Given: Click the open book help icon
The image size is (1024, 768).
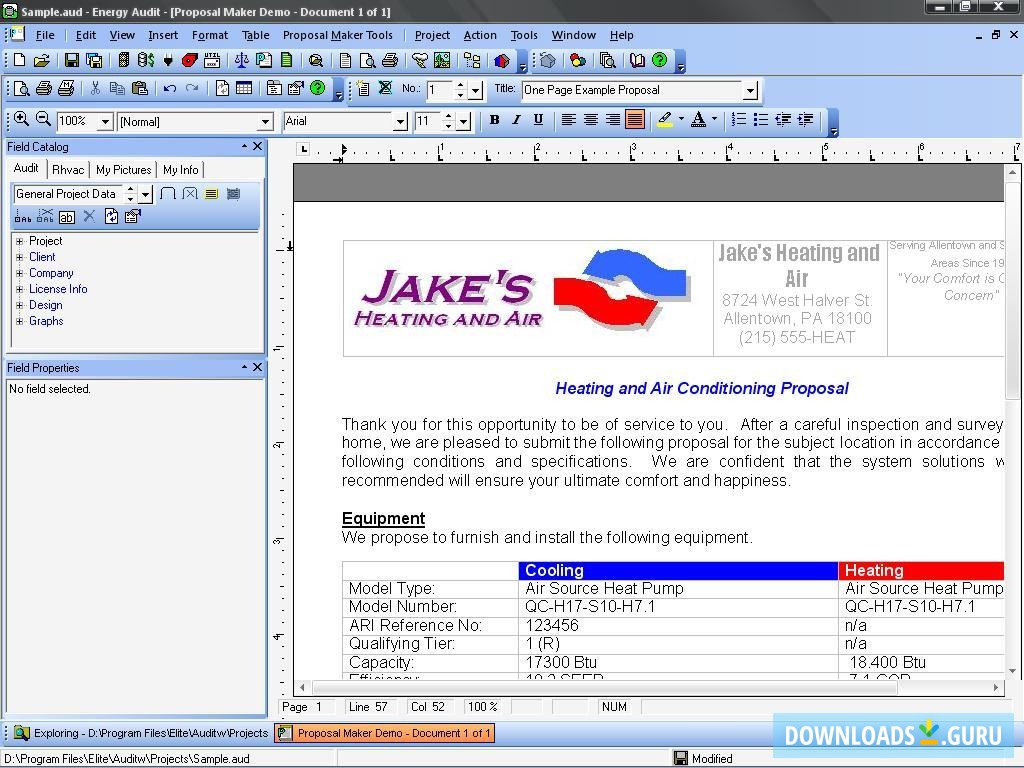Looking at the screenshot, I should point(637,61).
